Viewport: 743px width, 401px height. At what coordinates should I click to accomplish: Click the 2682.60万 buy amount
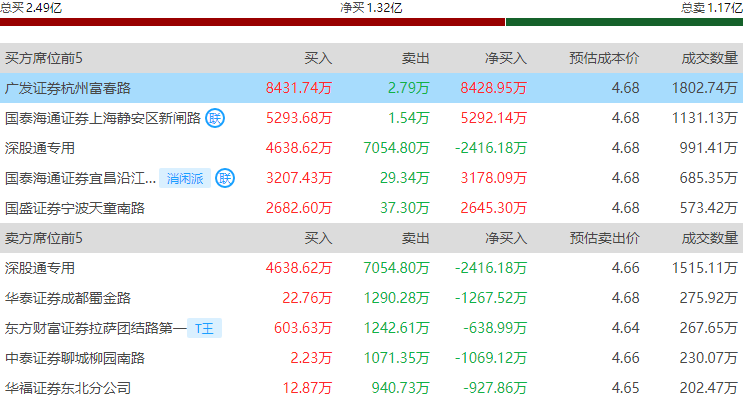pos(299,208)
